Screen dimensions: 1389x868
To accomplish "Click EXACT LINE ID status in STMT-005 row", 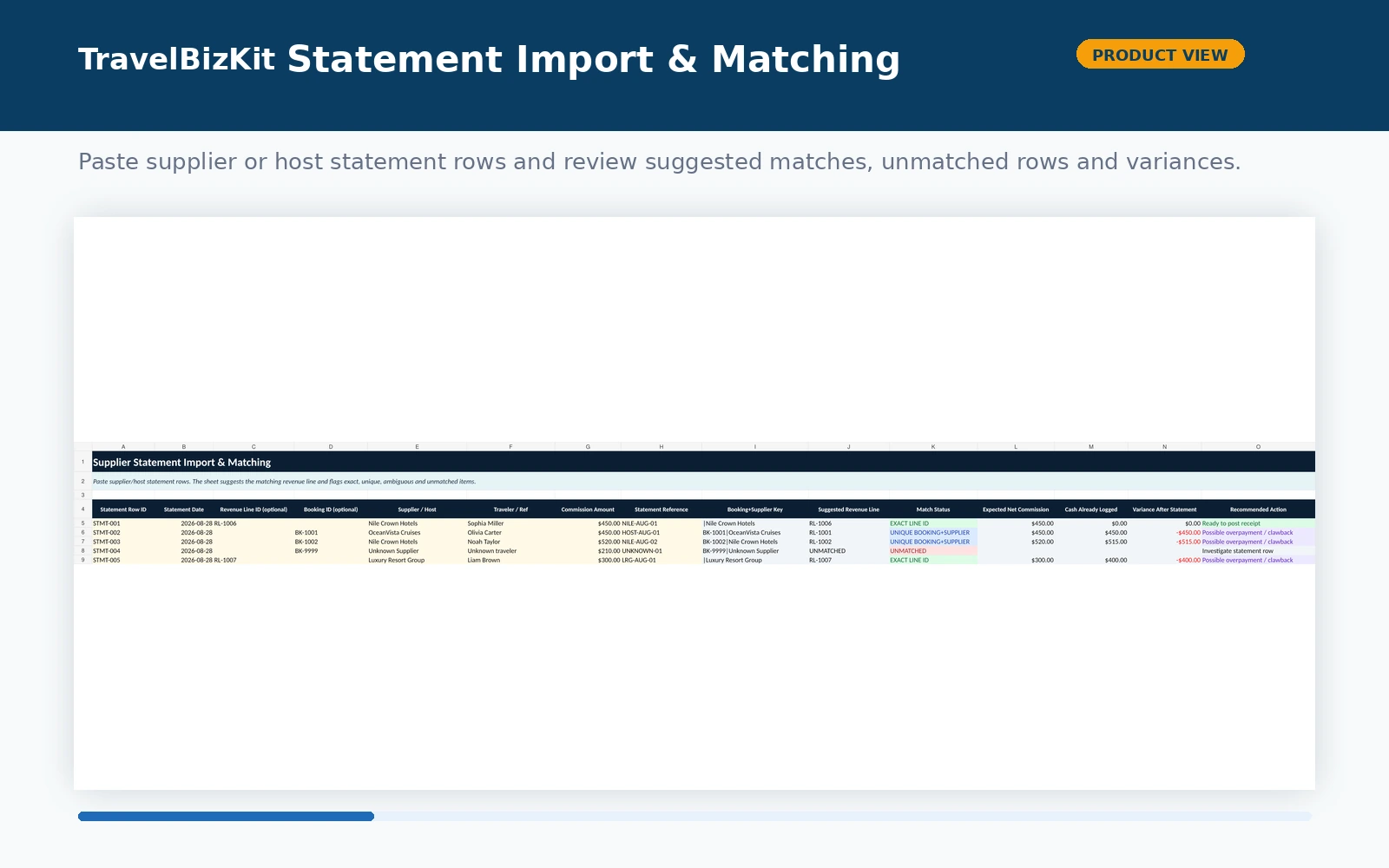I will pos(933,560).
